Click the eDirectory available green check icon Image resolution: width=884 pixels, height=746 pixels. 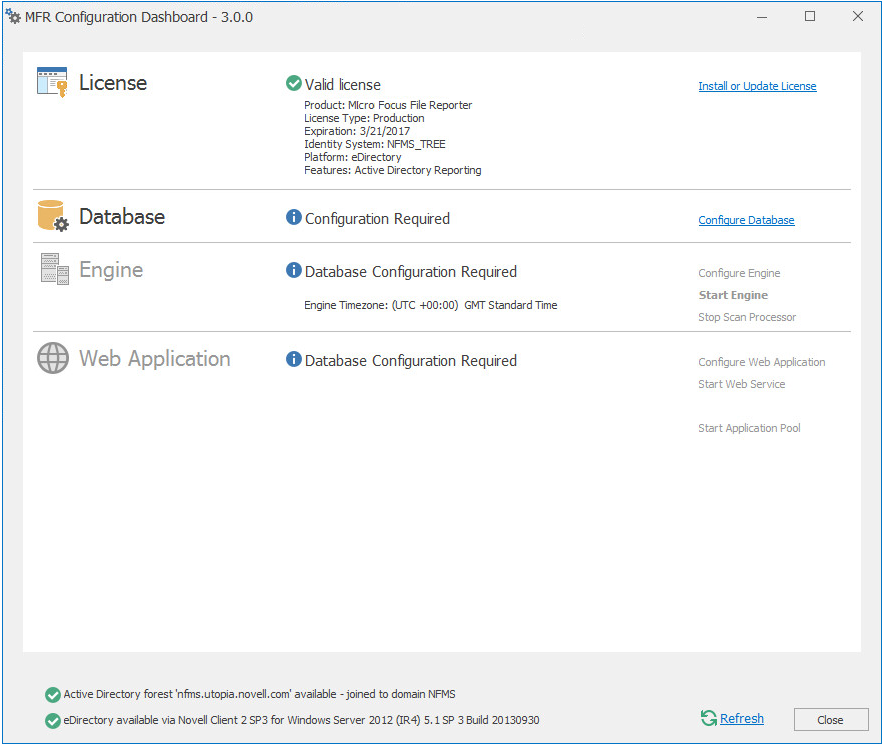(x=52, y=720)
